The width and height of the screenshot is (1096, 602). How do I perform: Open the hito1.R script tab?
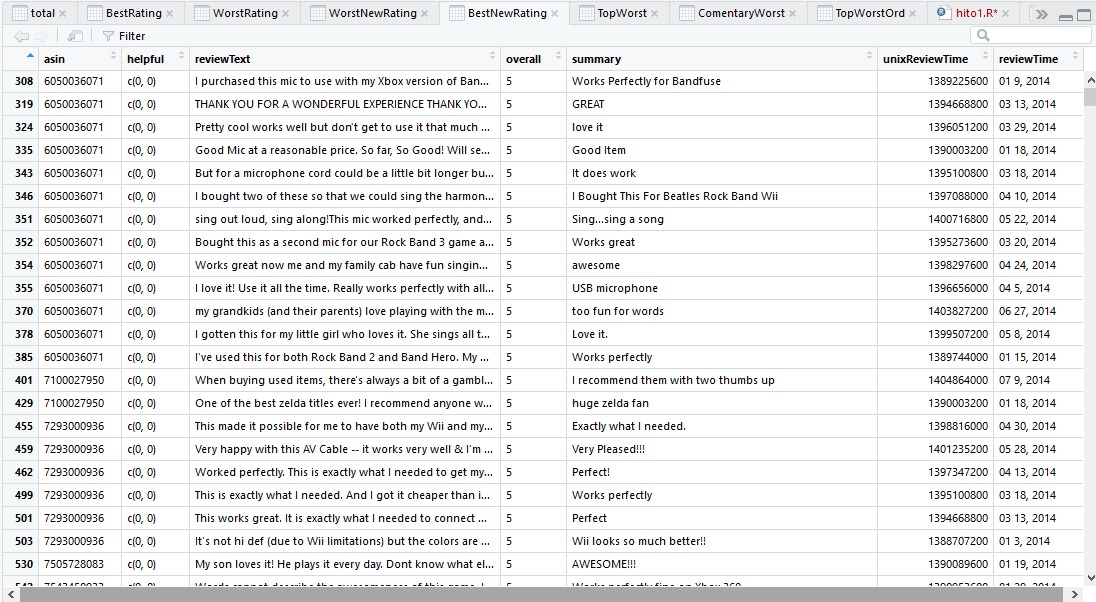[970, 14]
